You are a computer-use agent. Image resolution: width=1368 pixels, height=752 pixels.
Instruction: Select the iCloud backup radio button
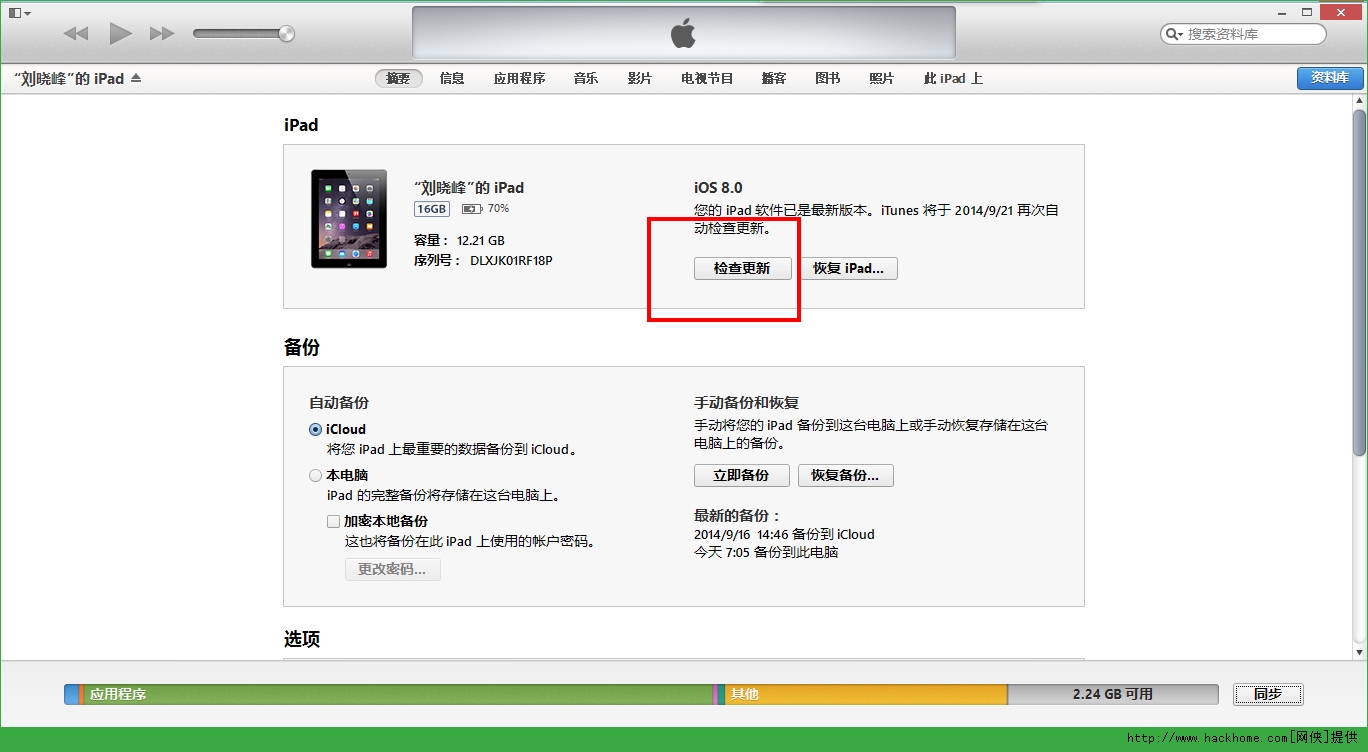316,430
